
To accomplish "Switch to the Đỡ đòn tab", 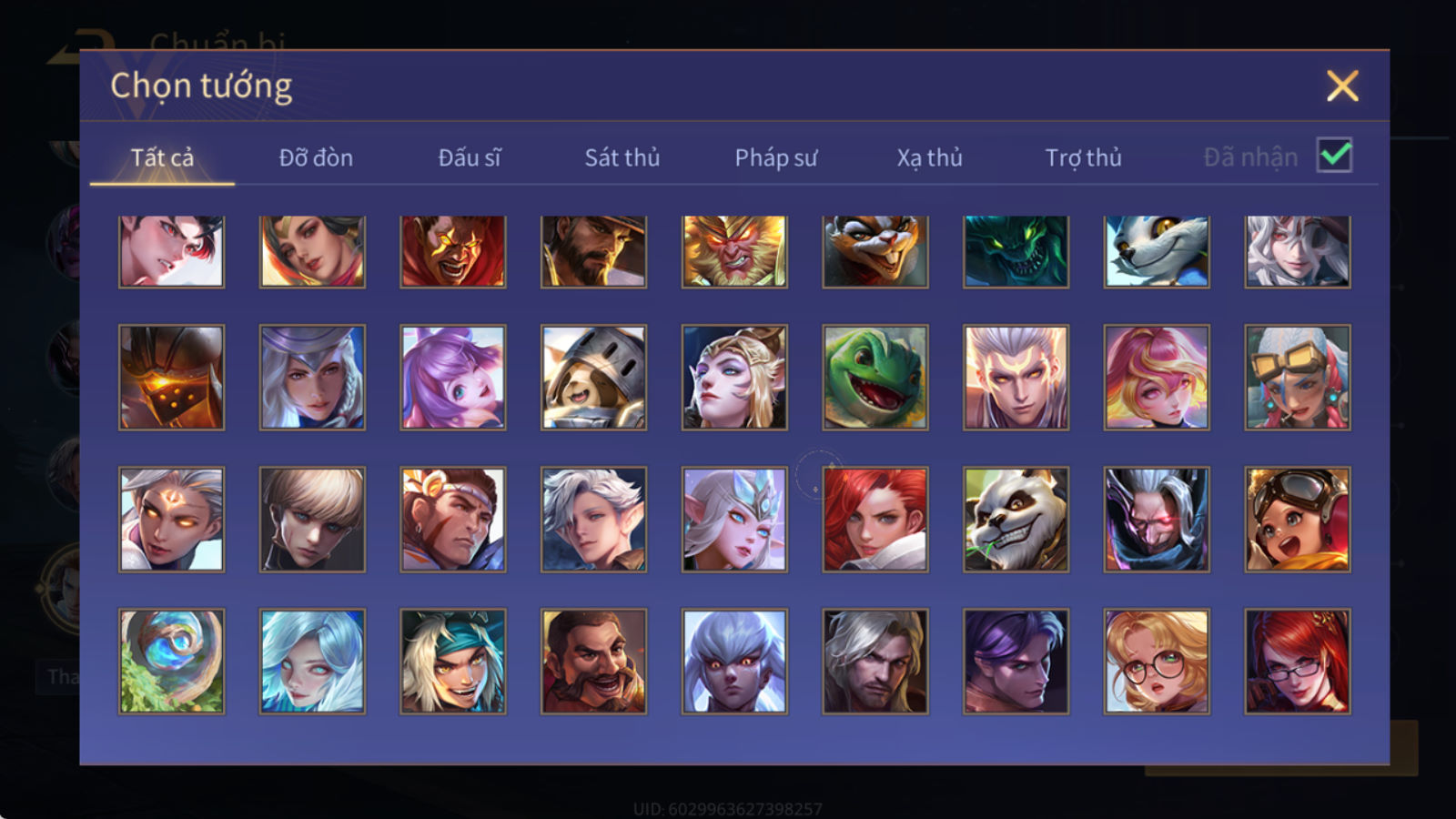I will coord(316,157).
